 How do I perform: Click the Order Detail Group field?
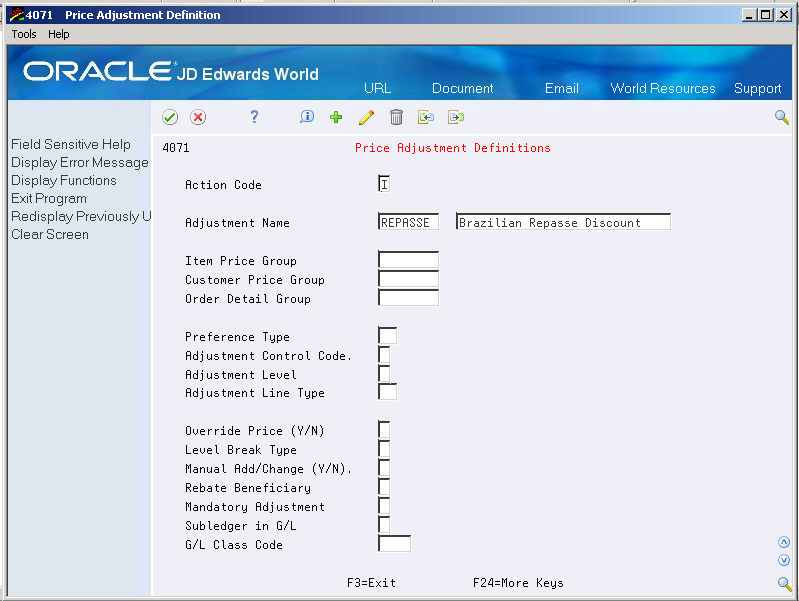click(408, 298)
